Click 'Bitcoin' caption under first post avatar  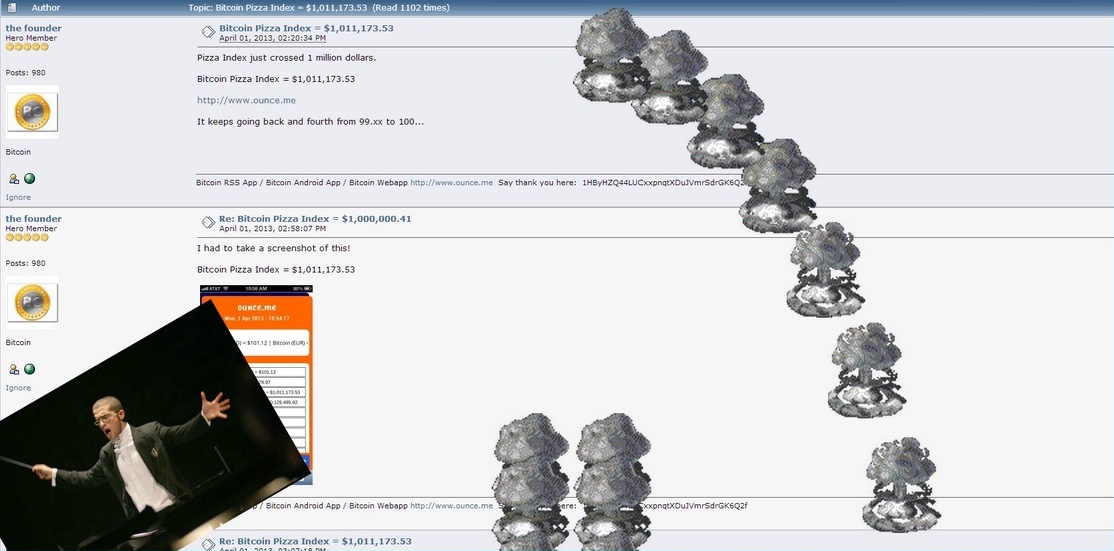pyautogui.click(x=18, y=152)
